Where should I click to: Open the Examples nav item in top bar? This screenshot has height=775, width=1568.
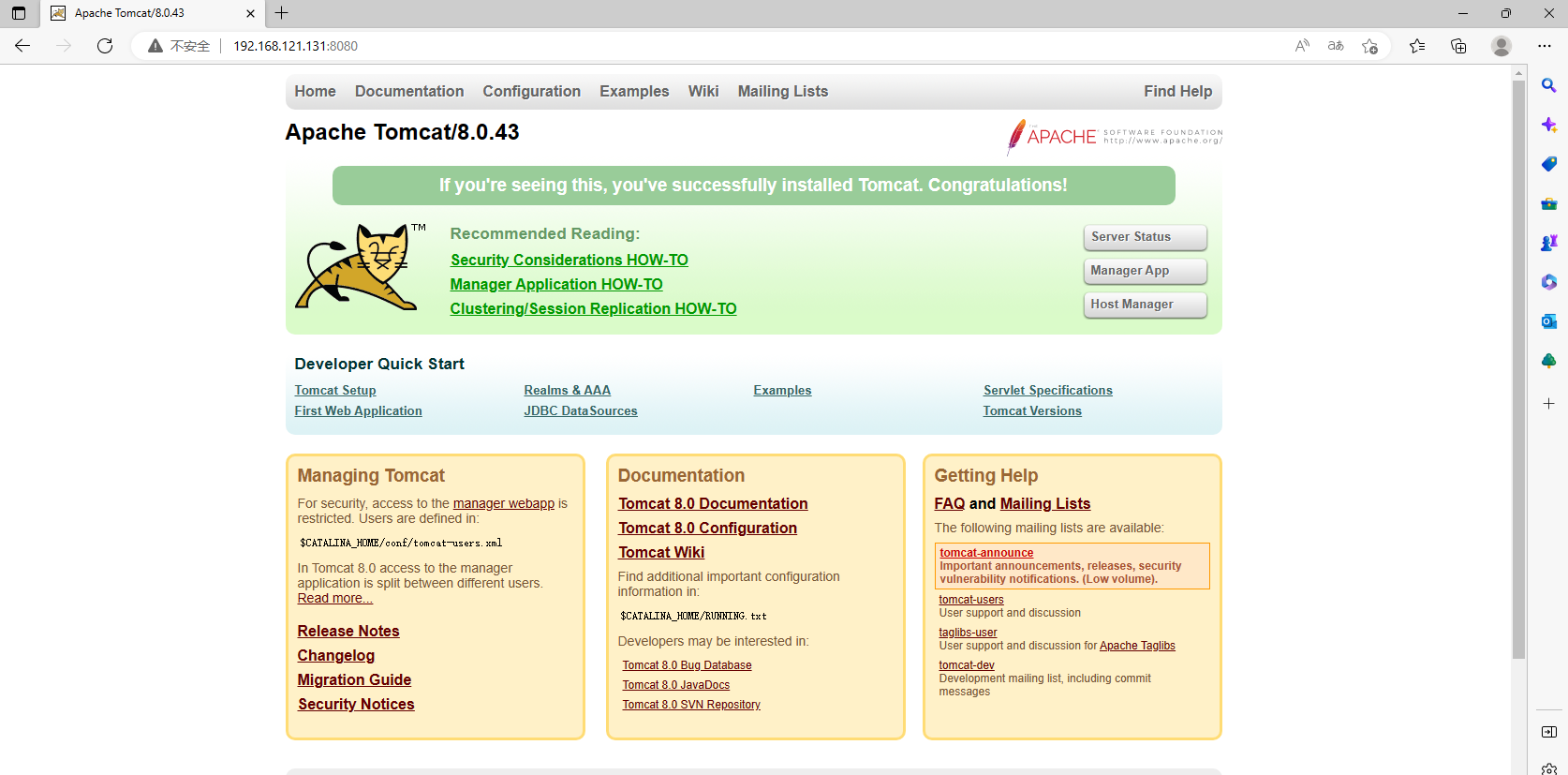coord(634,92)
